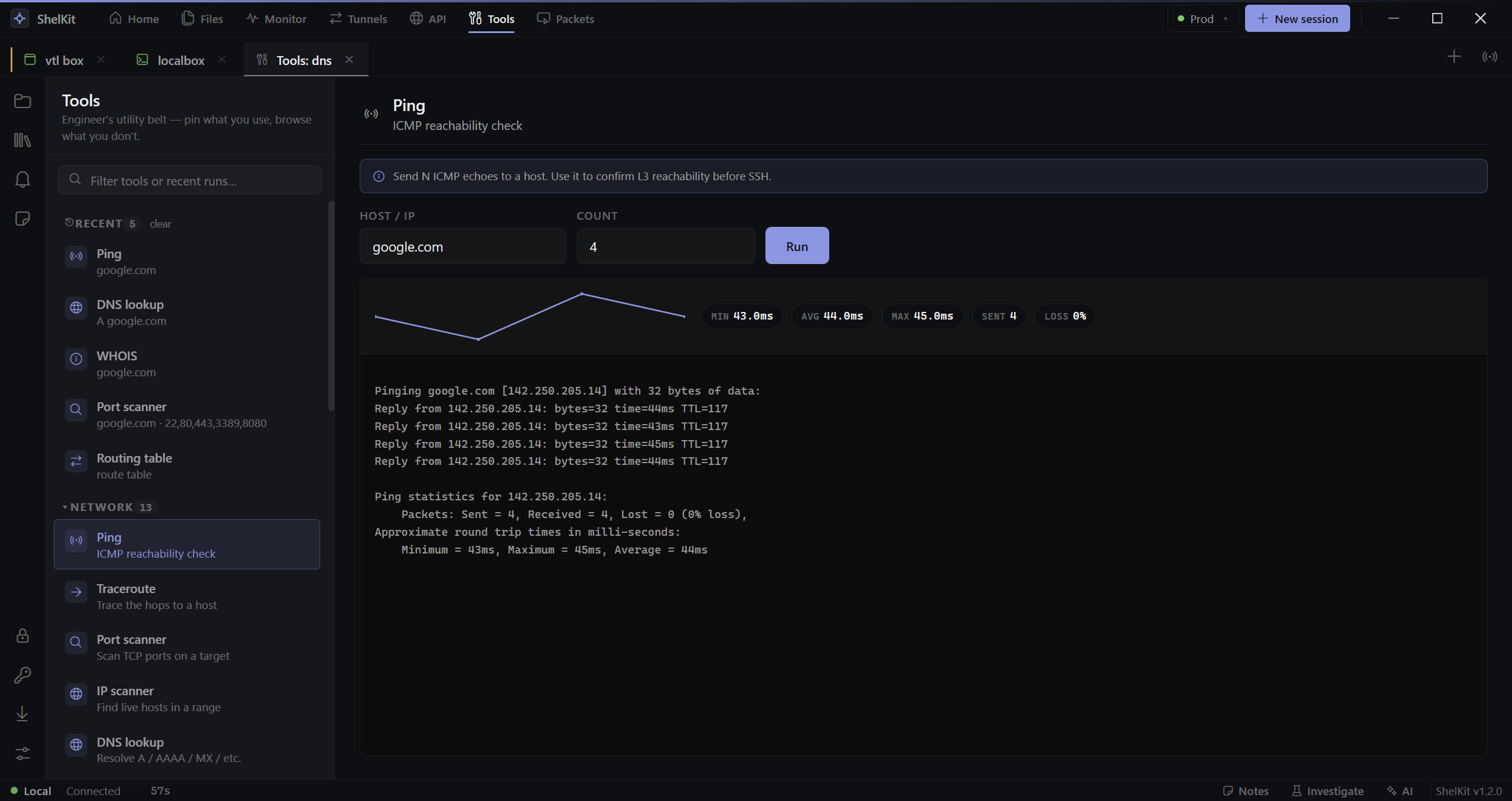Open the Tunnels menu
This screenshot has width=1512, height=801.
tap(359, 19)
